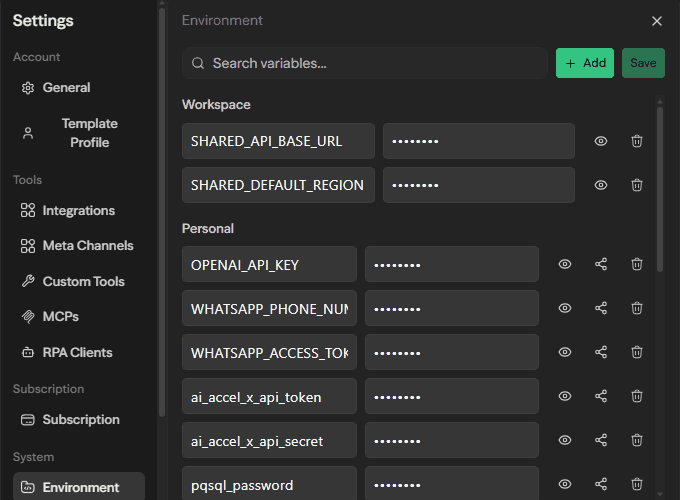
Task: Reveal the SHARED_DEFAULT_REGION value with eye icon
Action: [601, 185]
